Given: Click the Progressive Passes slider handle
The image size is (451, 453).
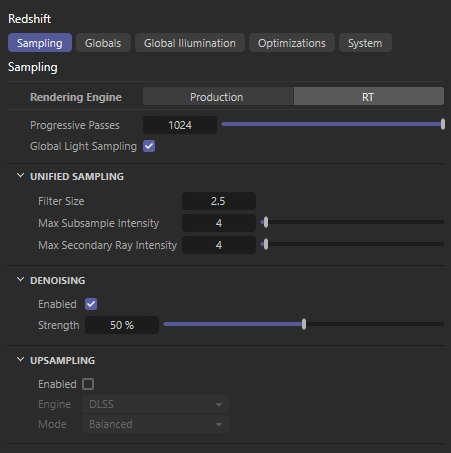Looking at the screenshot, I should pos(443,124).
